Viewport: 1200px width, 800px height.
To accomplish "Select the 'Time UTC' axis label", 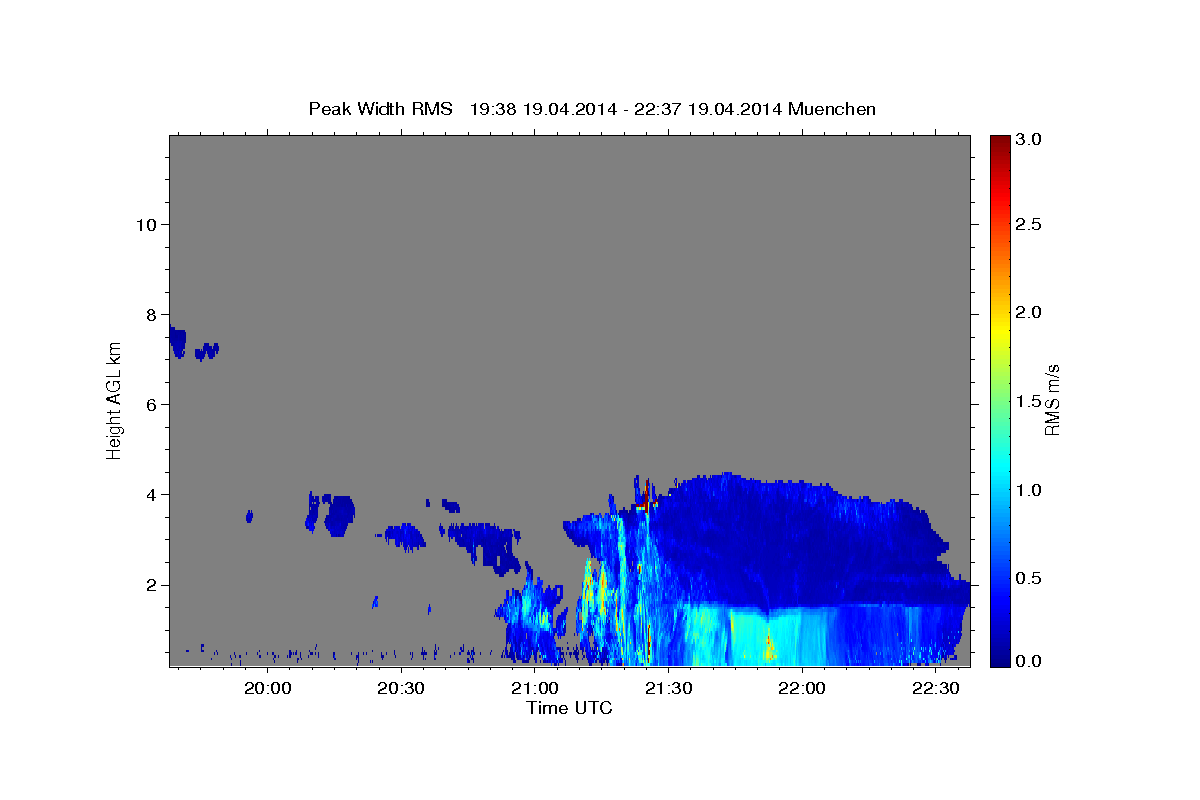I will coord(569,708).
